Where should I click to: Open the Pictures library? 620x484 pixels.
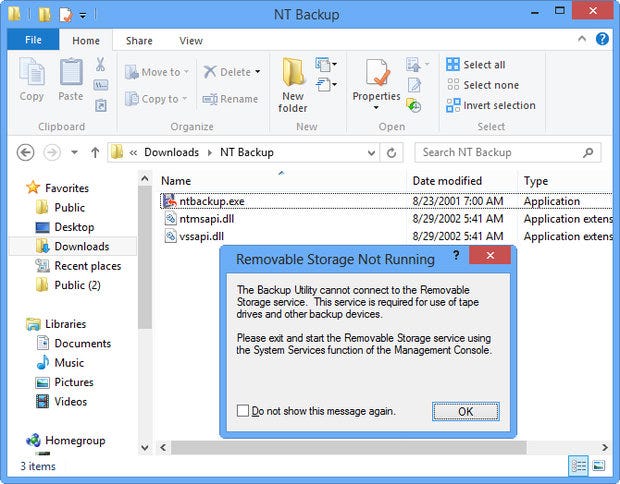click(x=65, y=382)
